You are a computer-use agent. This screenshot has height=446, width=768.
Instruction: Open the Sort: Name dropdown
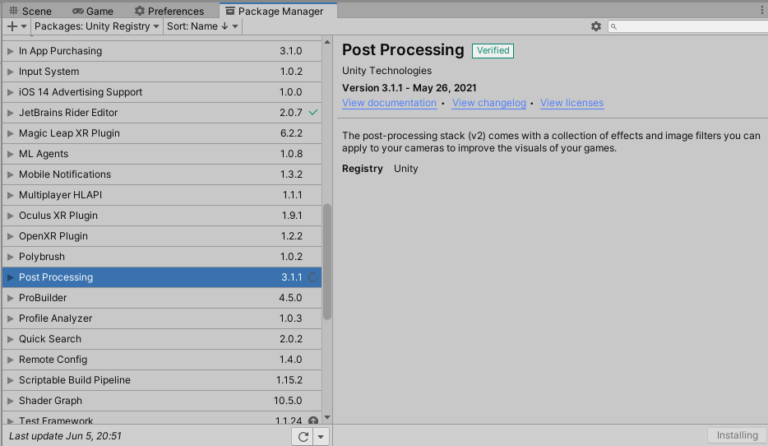[202, 27]
